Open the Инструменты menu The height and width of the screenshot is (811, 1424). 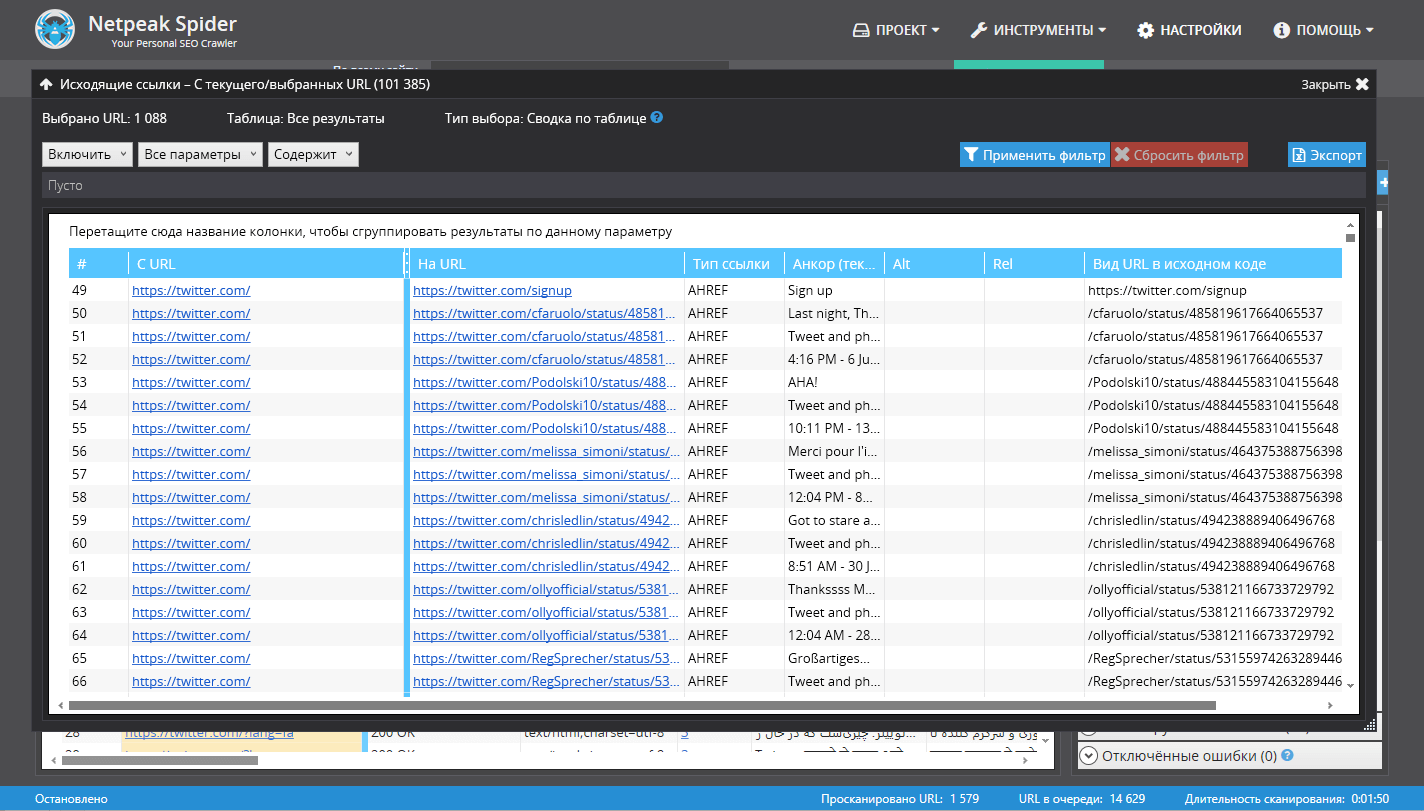(x=1038, y=30)
